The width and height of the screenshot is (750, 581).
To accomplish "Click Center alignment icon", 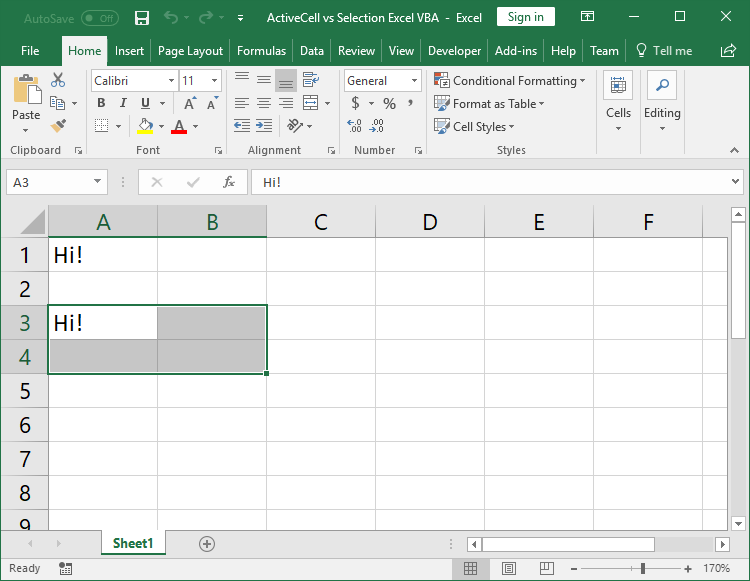I will [x=264, y=103].
